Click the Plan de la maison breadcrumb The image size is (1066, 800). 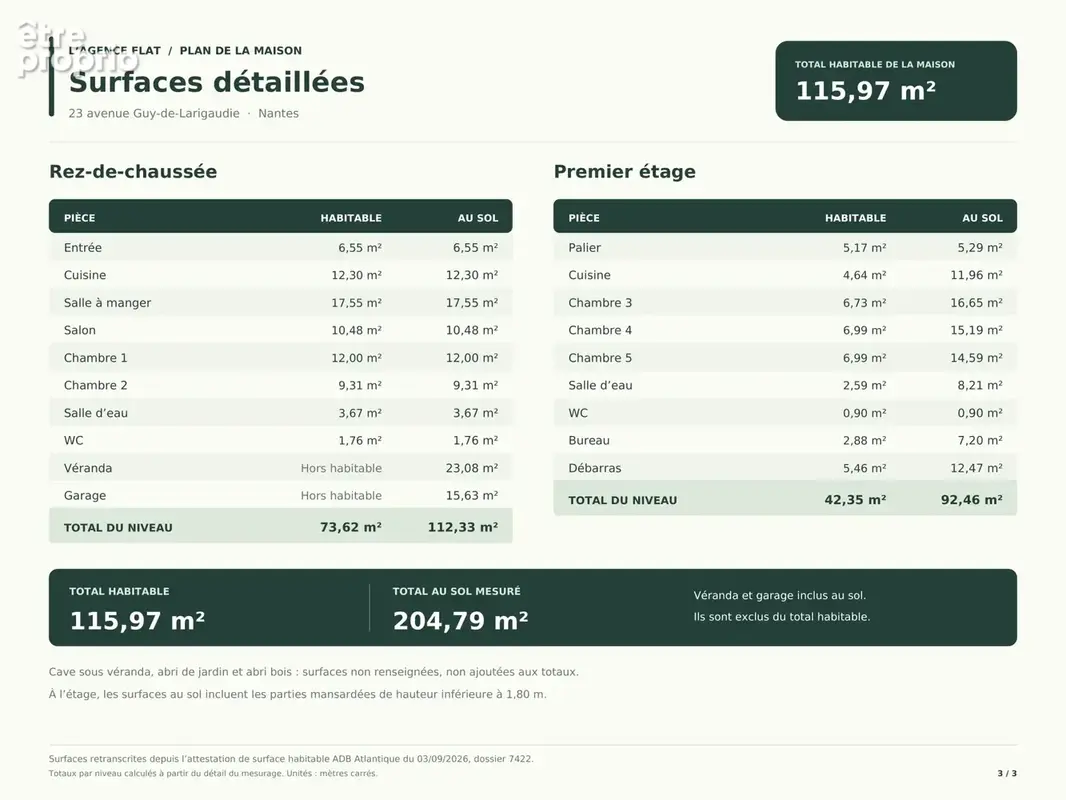pos(241,50)
